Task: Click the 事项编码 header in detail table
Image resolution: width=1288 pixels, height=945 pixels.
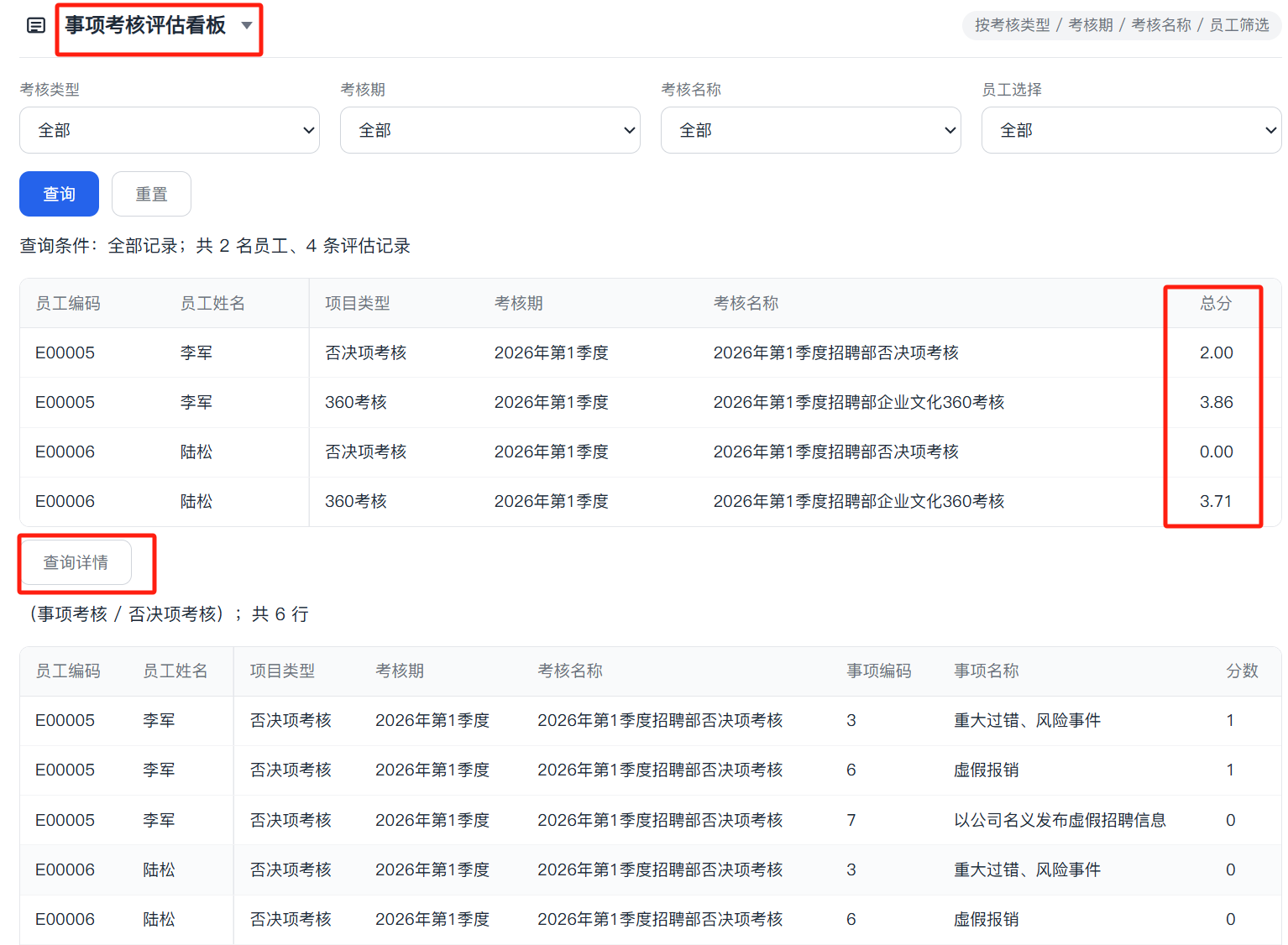Action: pos(879,671)
